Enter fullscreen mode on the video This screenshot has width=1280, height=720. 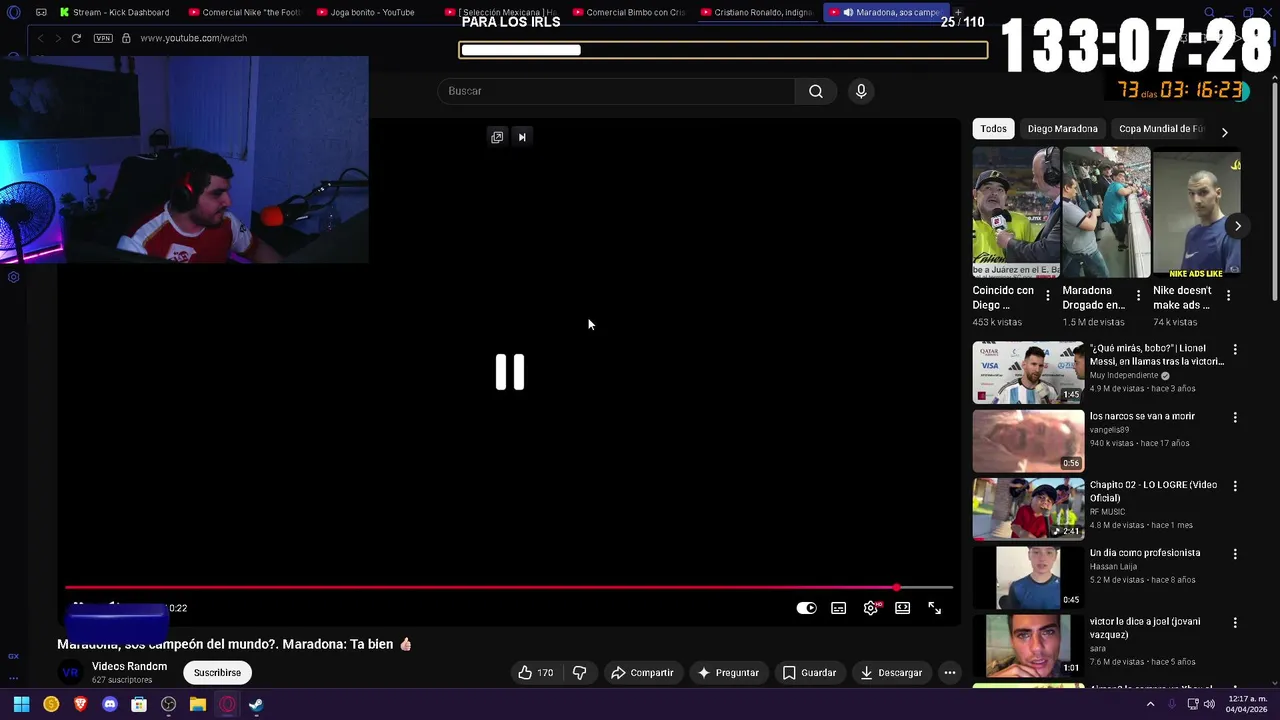(935, 608)
